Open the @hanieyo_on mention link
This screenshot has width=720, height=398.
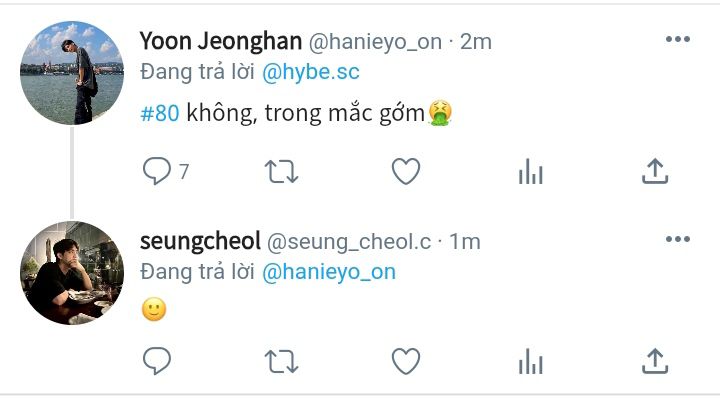click(329, 272)
